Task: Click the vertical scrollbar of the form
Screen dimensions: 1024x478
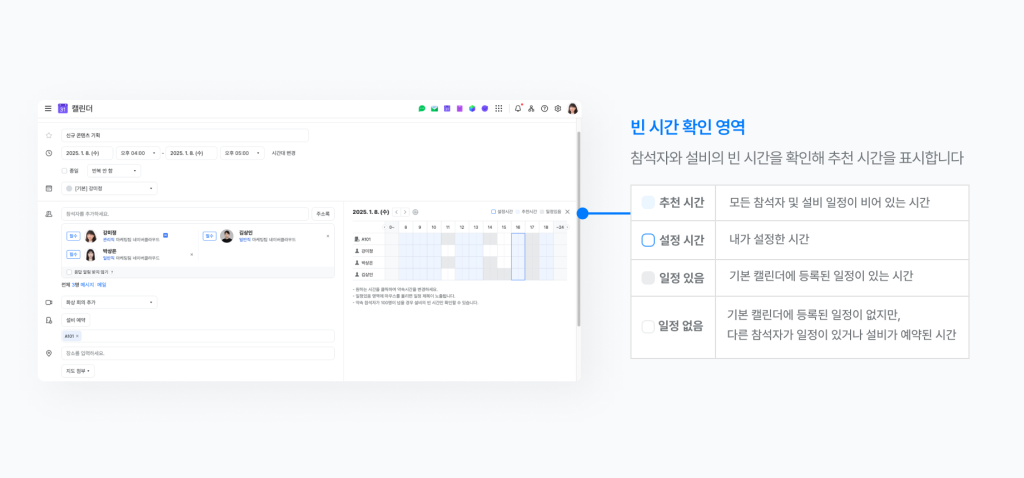Action: [x=578, y=229]
